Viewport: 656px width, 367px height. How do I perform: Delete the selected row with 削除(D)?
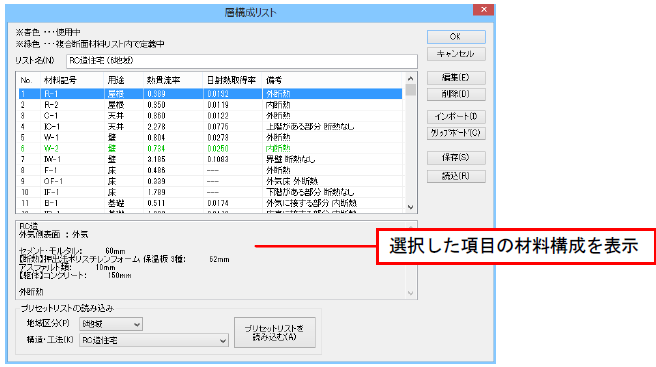click(456, 94)
